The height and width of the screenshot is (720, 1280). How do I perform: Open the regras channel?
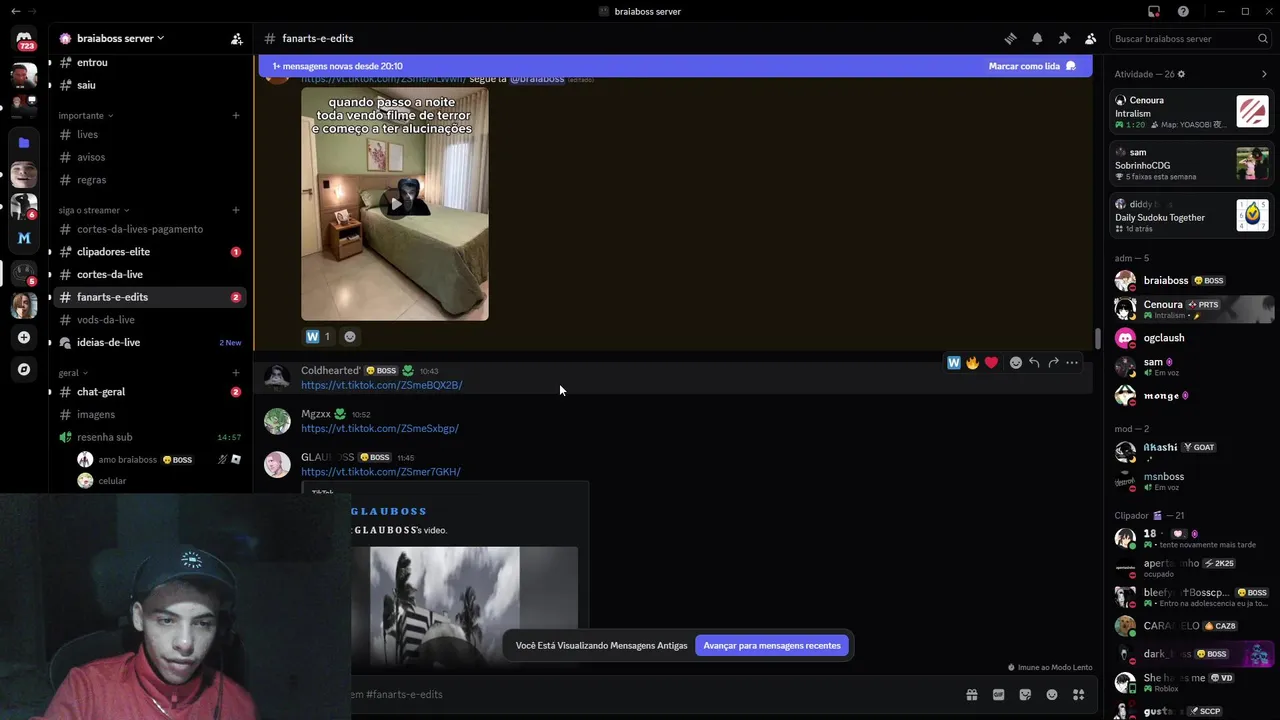pyautogui.click(x=150, y=180)
